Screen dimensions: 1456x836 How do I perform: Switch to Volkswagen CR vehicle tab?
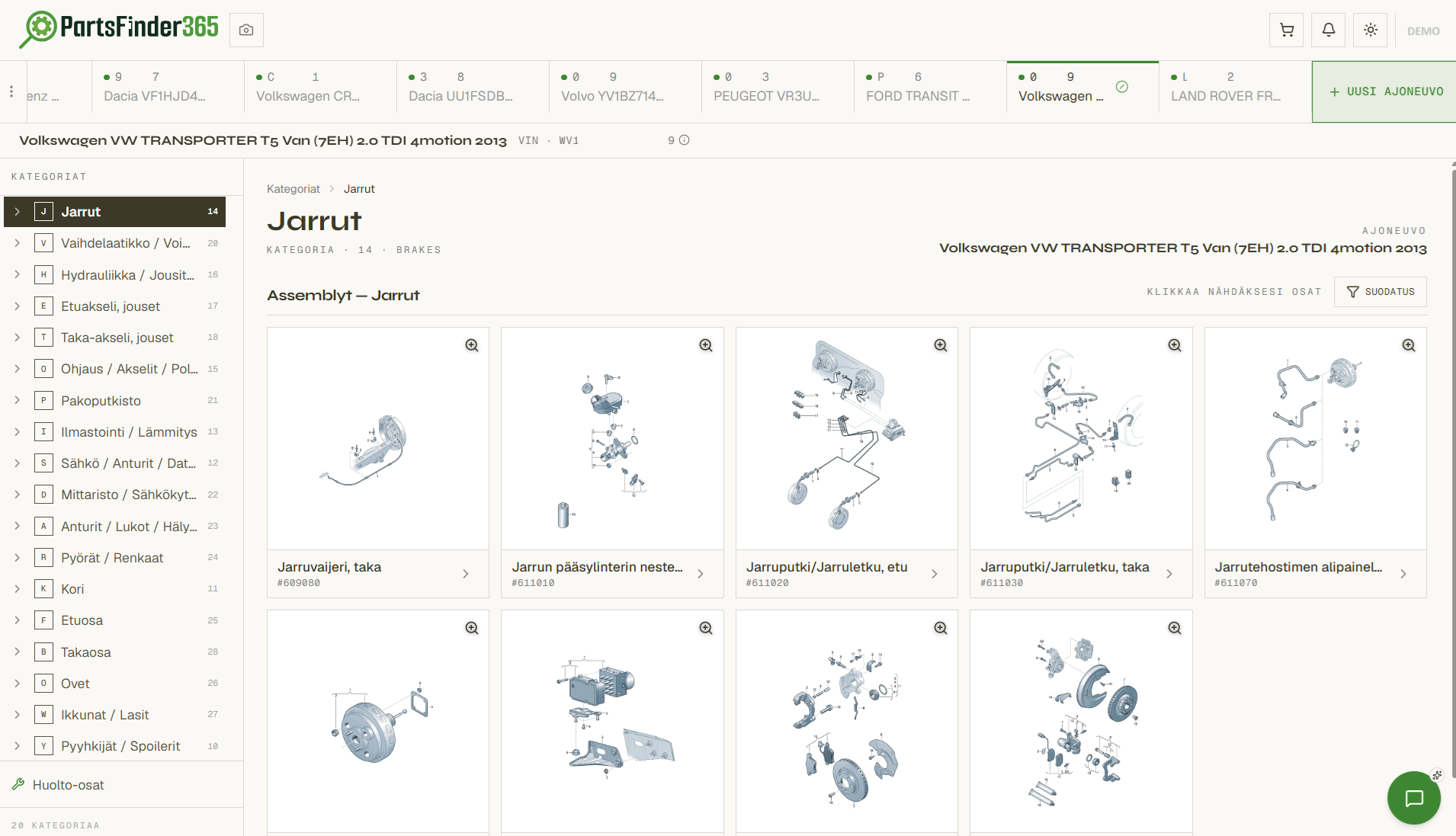(x=320, y=87)
